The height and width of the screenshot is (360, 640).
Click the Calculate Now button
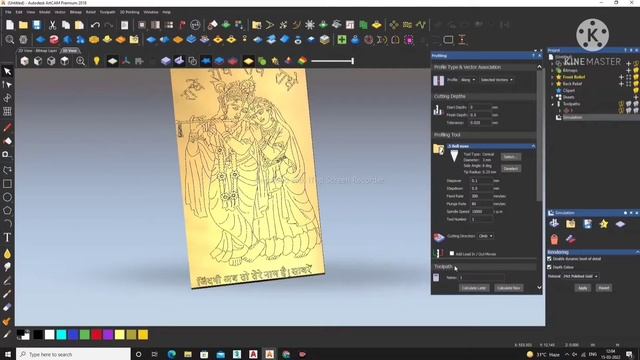pyautogui.click(x=509, y=288)
